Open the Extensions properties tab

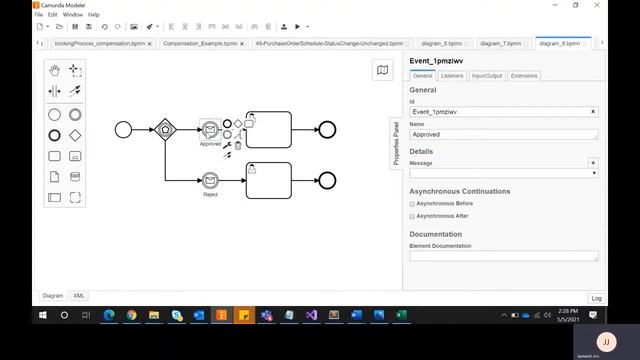pos(524,76)
